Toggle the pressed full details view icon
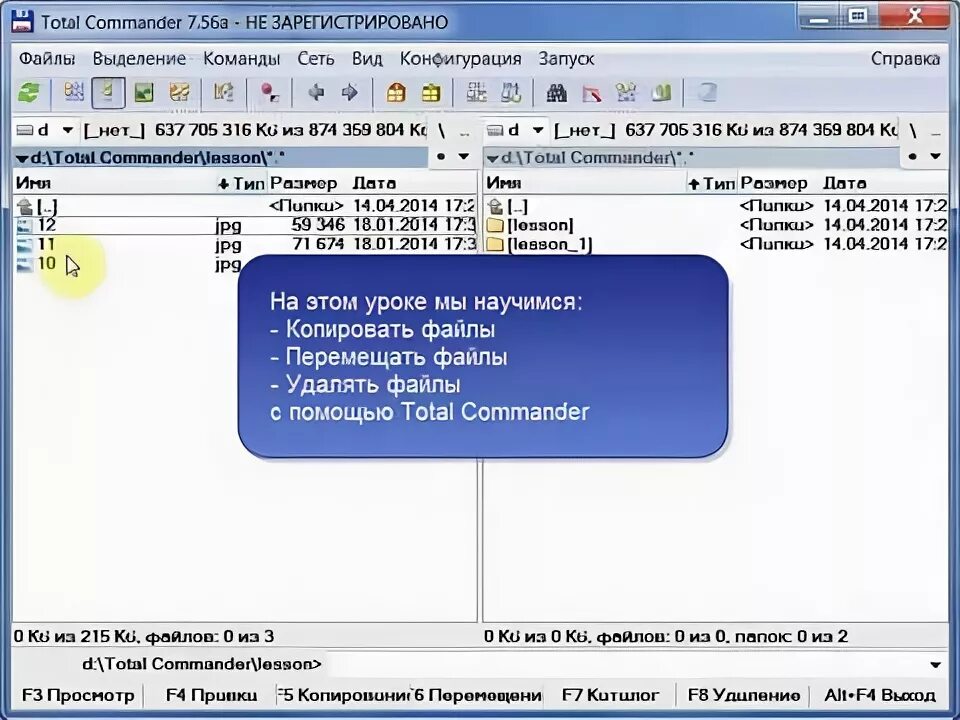The image size is (960, 720). pos(108,93)
